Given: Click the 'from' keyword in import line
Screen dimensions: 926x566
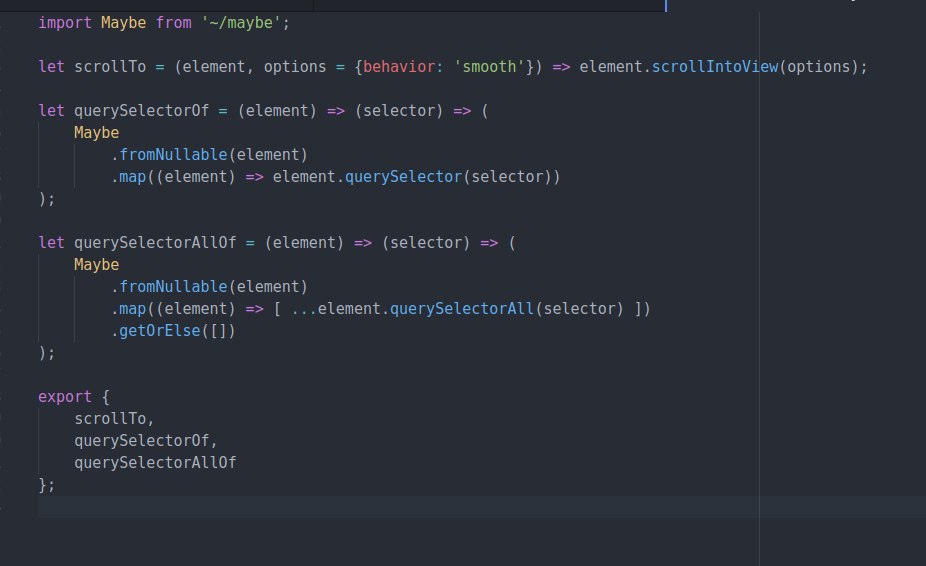Looking at the screenshot, I should (174, 23).
